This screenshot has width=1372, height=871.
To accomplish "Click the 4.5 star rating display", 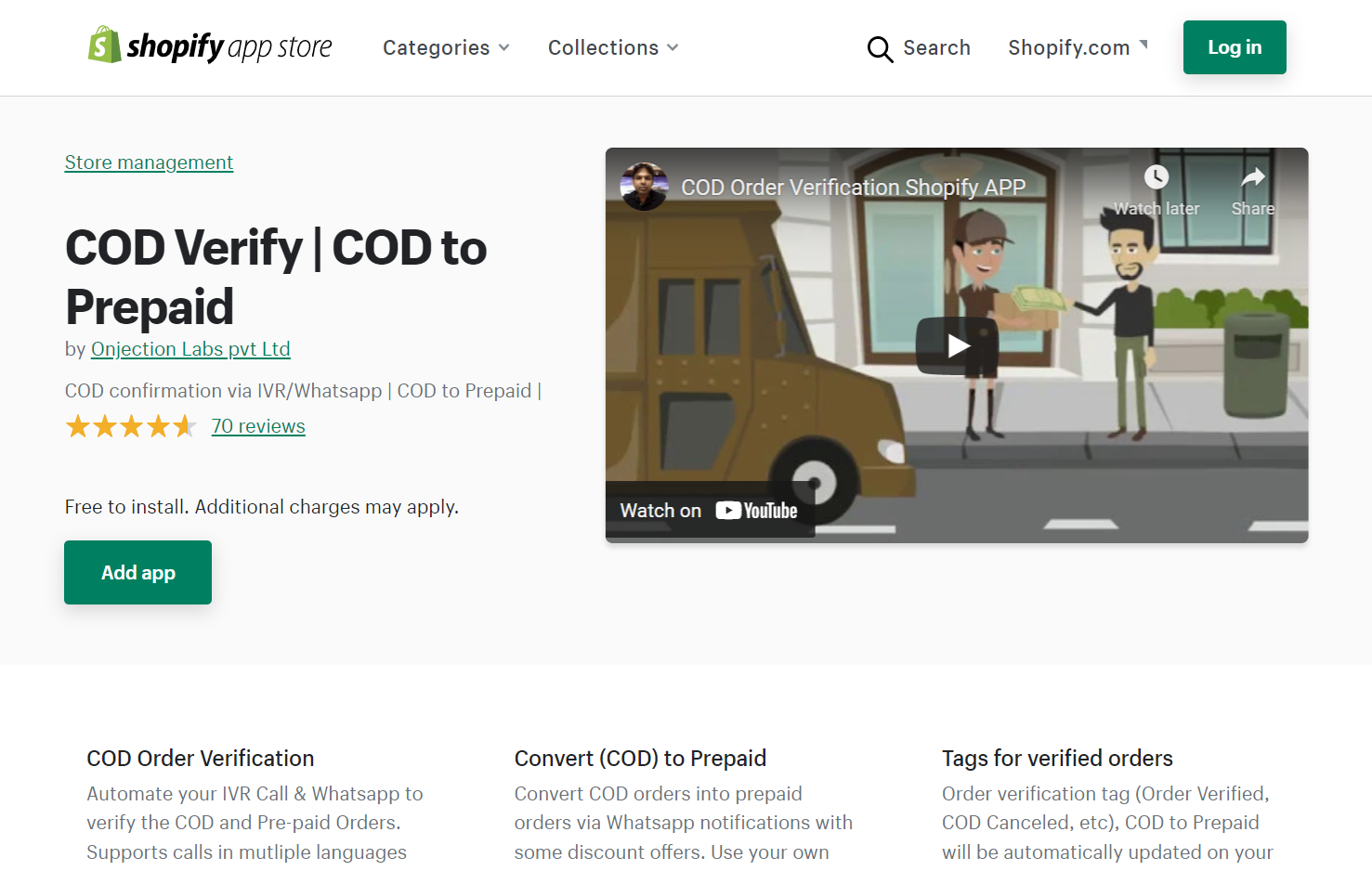I will pyautogui.click(x=131, y=425).
